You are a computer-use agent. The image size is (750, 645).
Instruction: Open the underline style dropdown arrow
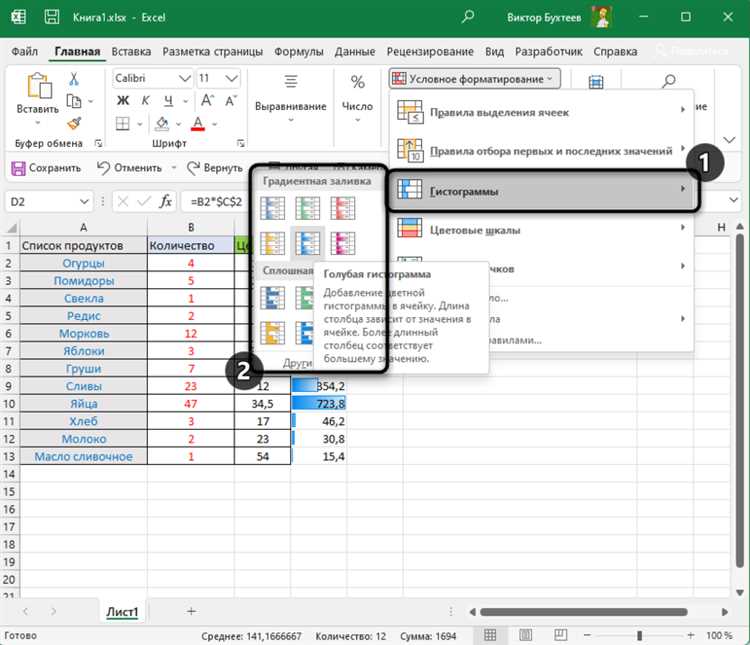click(x=186, y=101)
